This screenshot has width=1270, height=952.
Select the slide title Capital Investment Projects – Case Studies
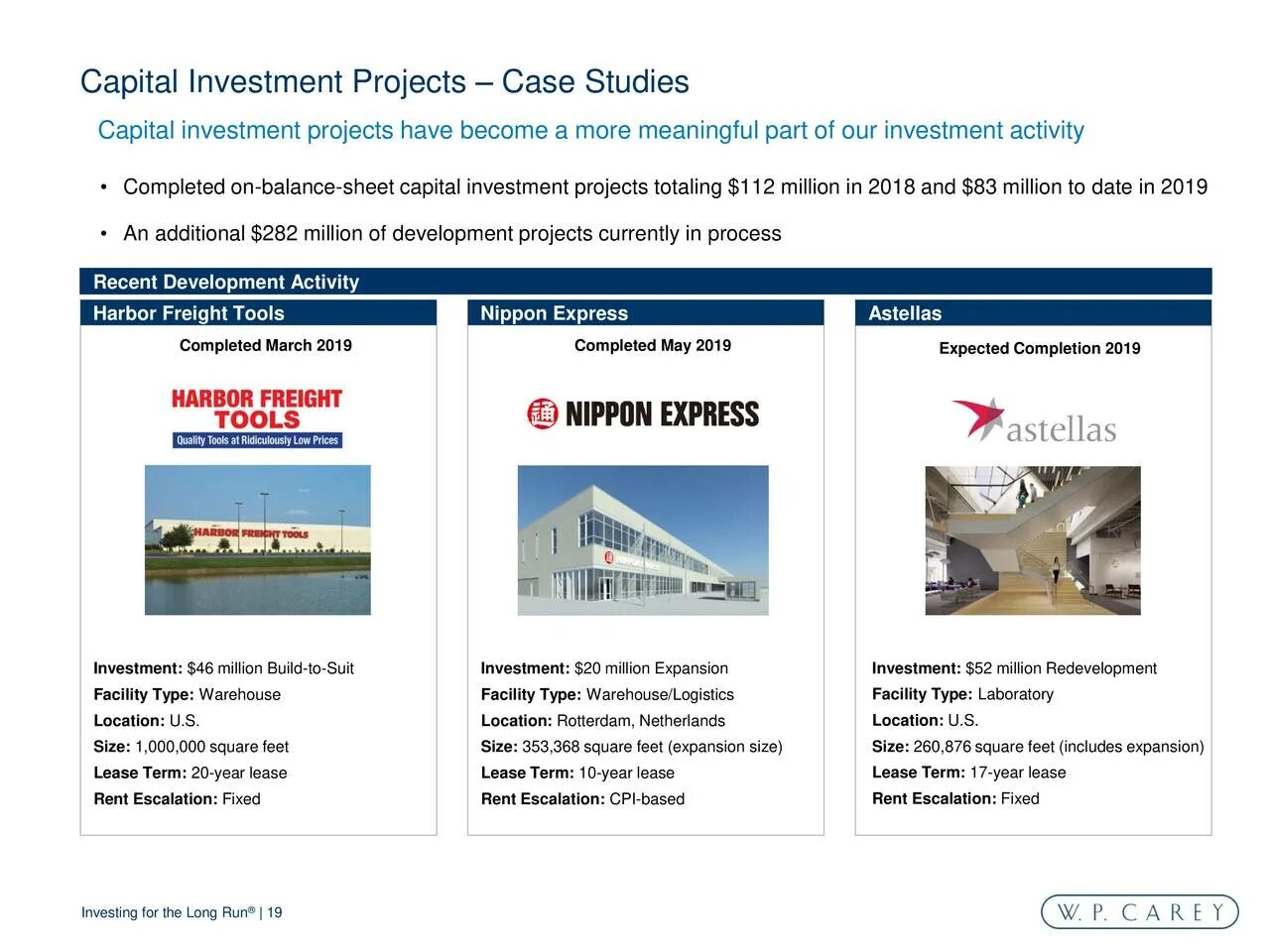coord(384,81)
